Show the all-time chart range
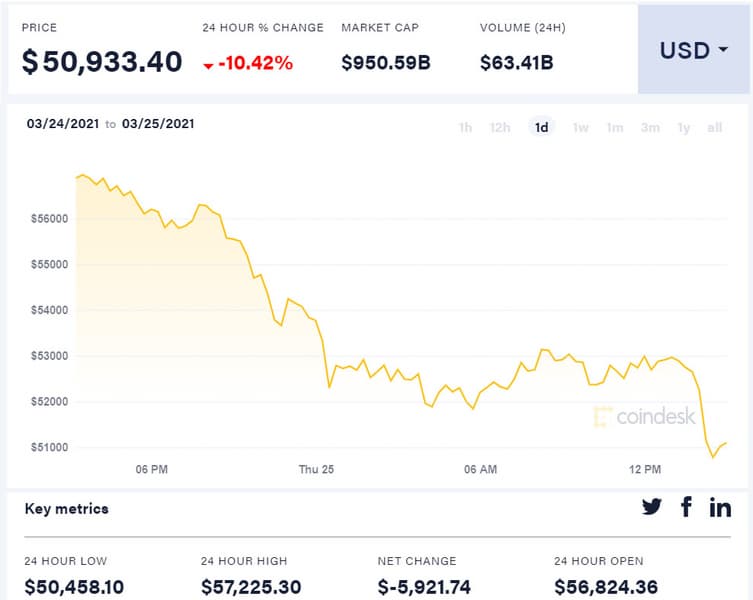Screen dimensions: 753x600 714,127
